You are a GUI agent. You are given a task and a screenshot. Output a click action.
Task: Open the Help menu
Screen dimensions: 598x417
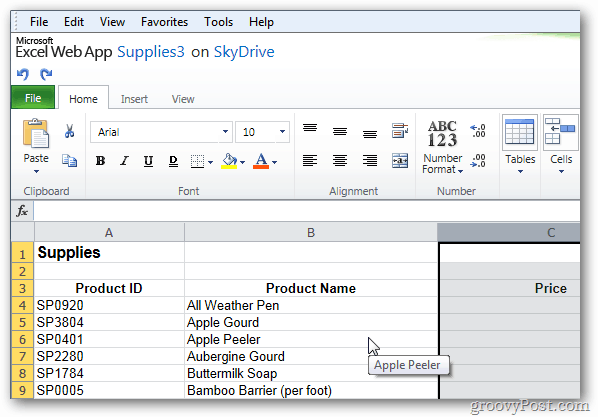click(261, 22)
